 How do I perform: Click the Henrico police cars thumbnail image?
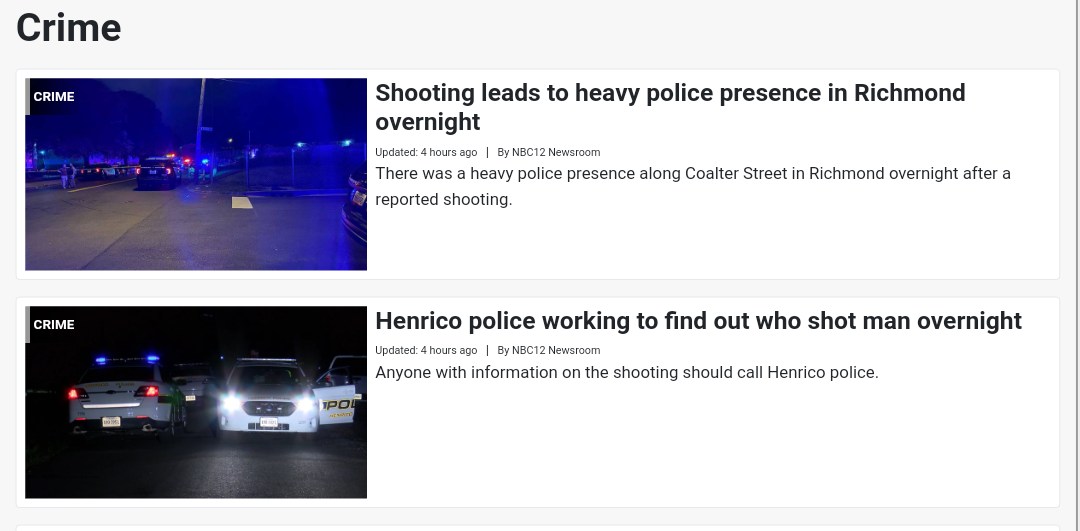[x=196, y=402]
